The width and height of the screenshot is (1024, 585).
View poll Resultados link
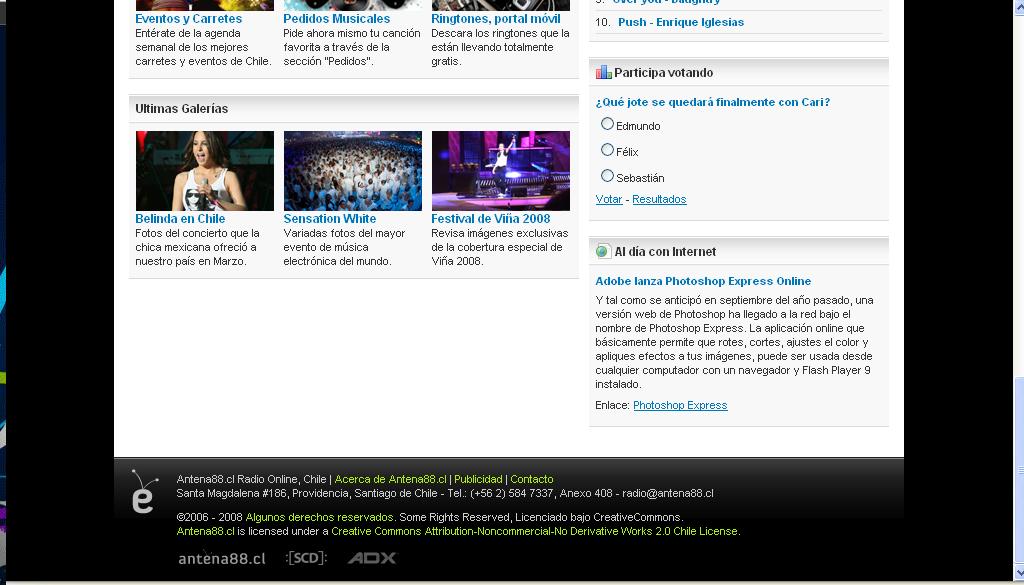659,199
